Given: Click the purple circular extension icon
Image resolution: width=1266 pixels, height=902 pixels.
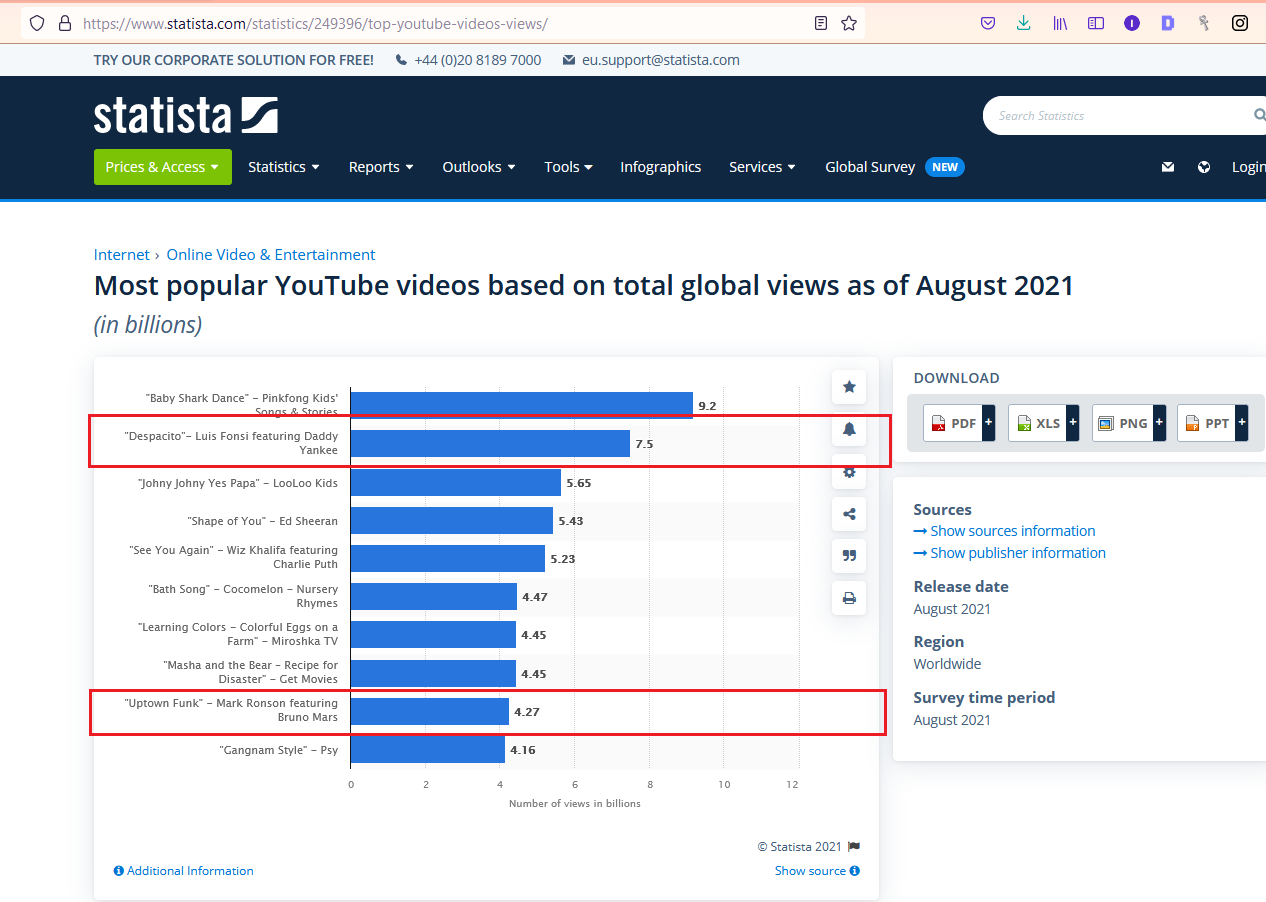Looking at the screenshot, I should click(x=1132, y=23).
